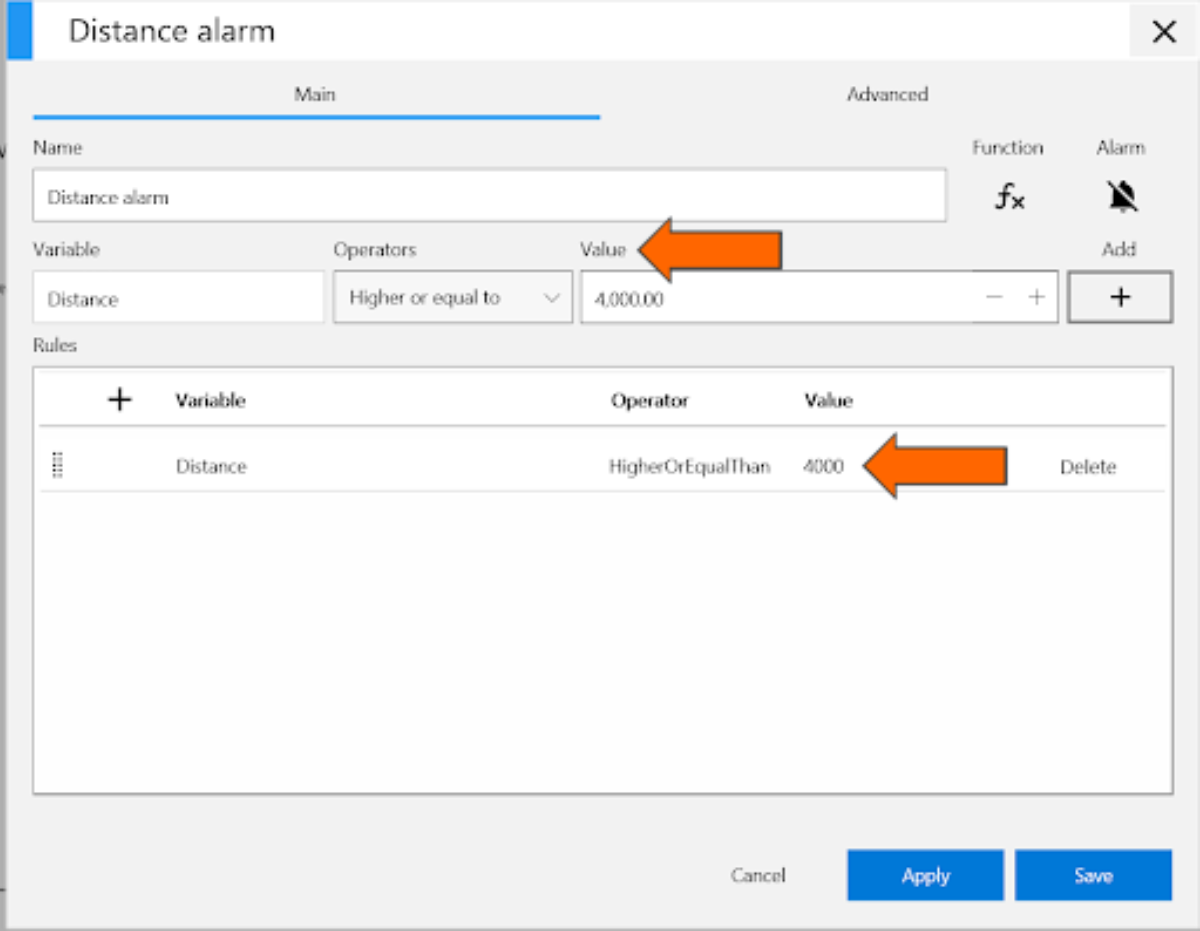Click the Name input field

[x=488, y=196]
